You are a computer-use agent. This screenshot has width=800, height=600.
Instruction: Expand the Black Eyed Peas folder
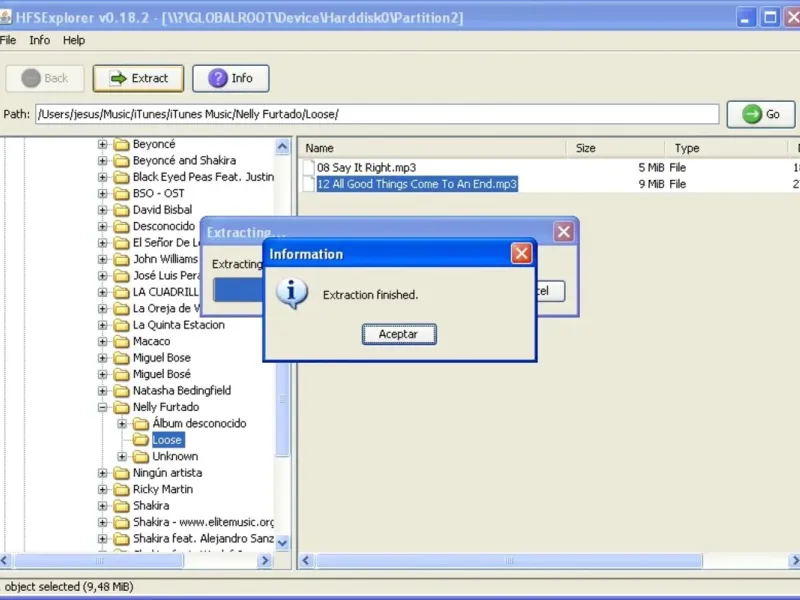coord(103,177)
